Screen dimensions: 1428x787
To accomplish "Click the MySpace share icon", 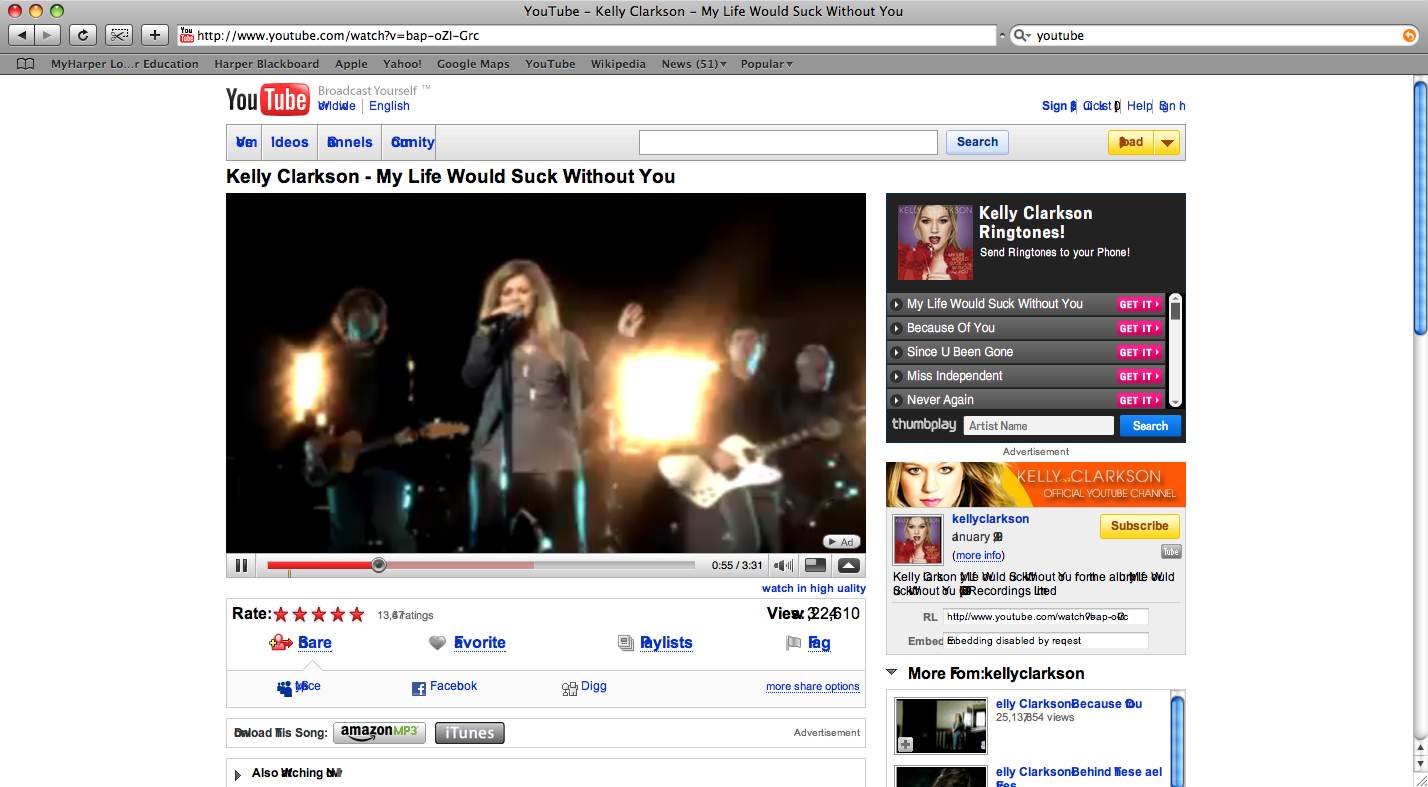I will 285,688.
